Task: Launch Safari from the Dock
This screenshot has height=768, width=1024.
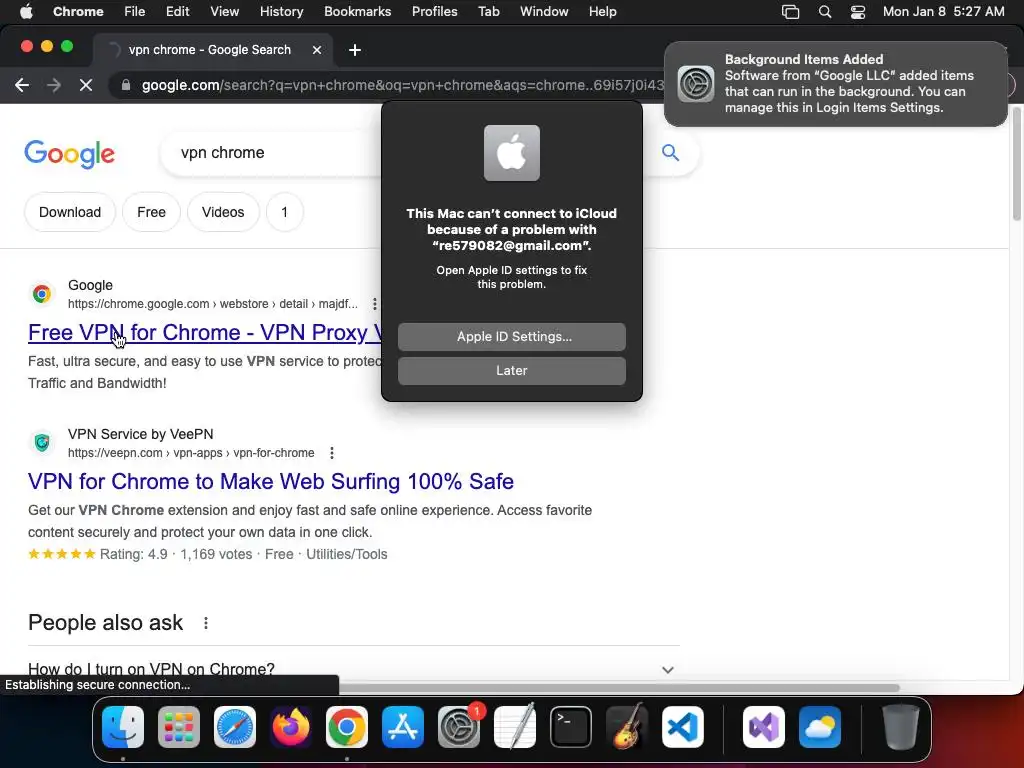Action: click(235, 727)
